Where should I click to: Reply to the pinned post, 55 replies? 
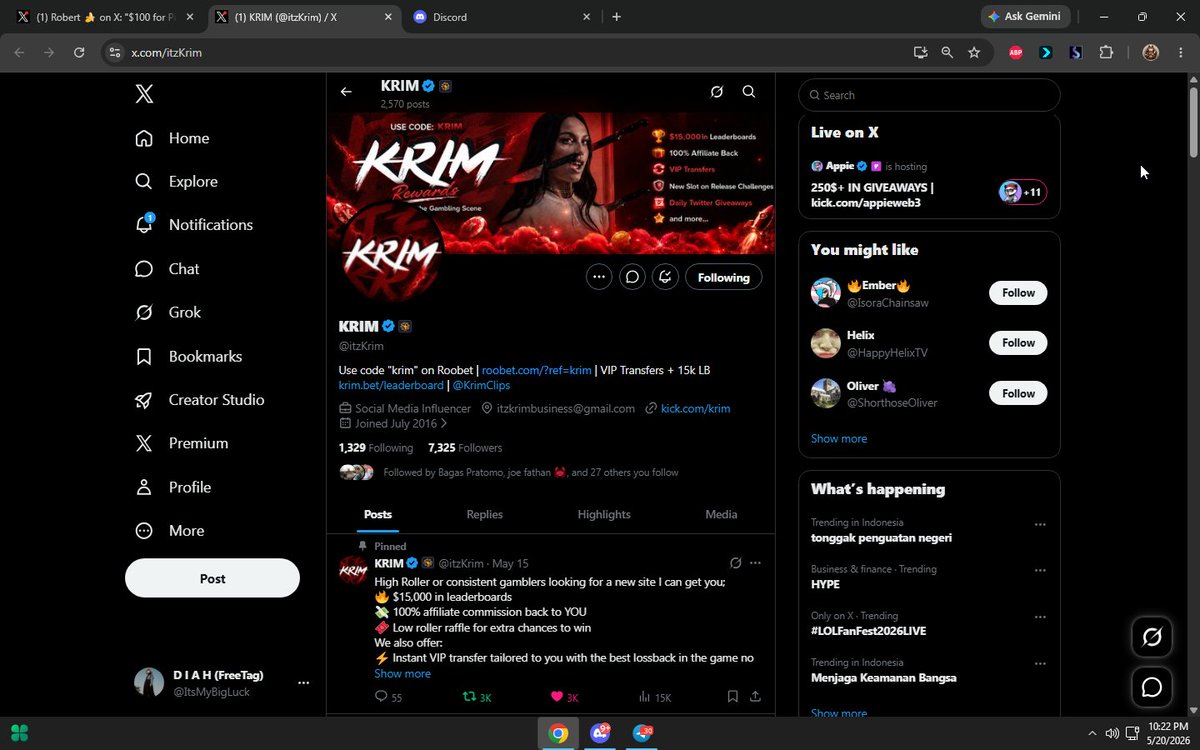(x=388, y=697)
